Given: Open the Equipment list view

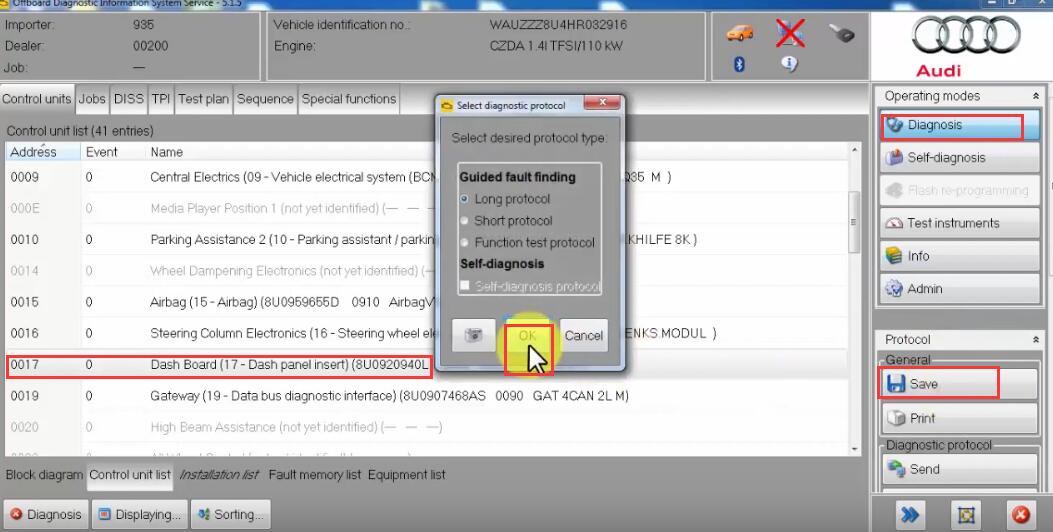Looking at the screenshot, I should click(406, 475).
